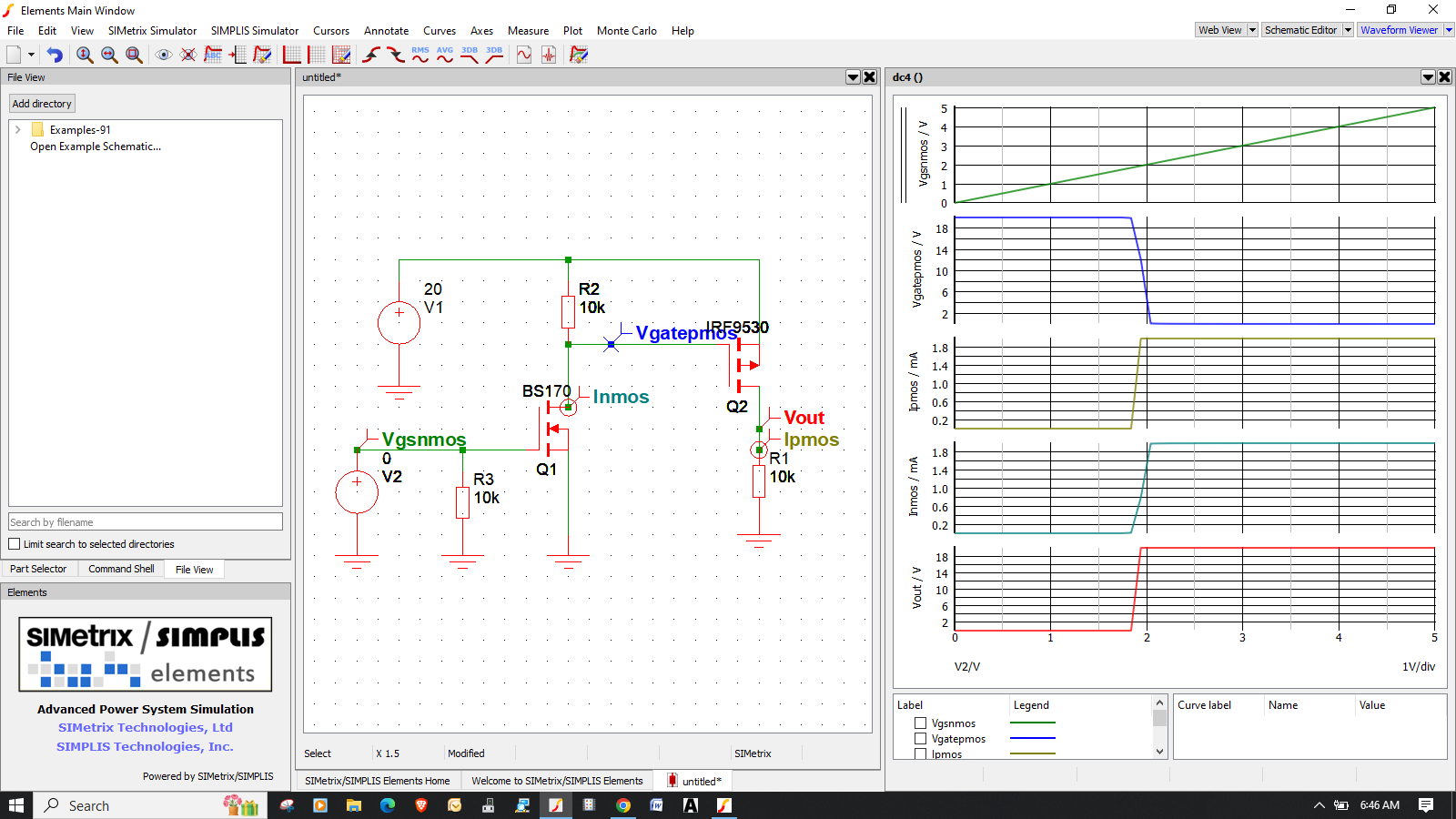Expand the Examples-91 folder tree node

pos(17,130)
